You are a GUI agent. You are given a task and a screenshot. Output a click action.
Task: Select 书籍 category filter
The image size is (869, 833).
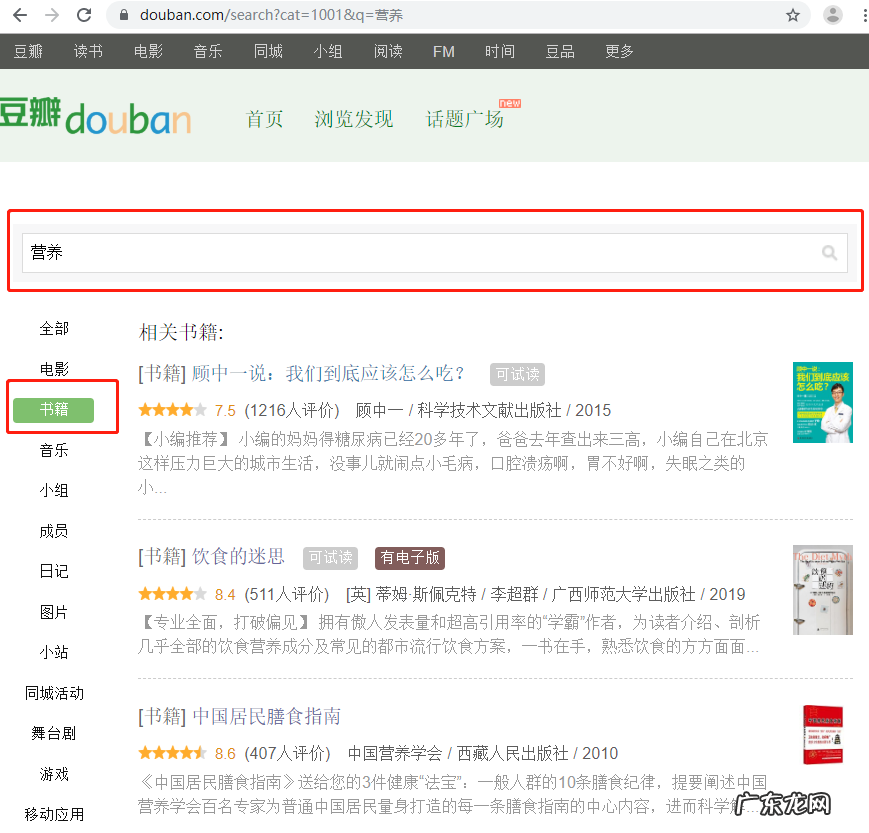54,410
